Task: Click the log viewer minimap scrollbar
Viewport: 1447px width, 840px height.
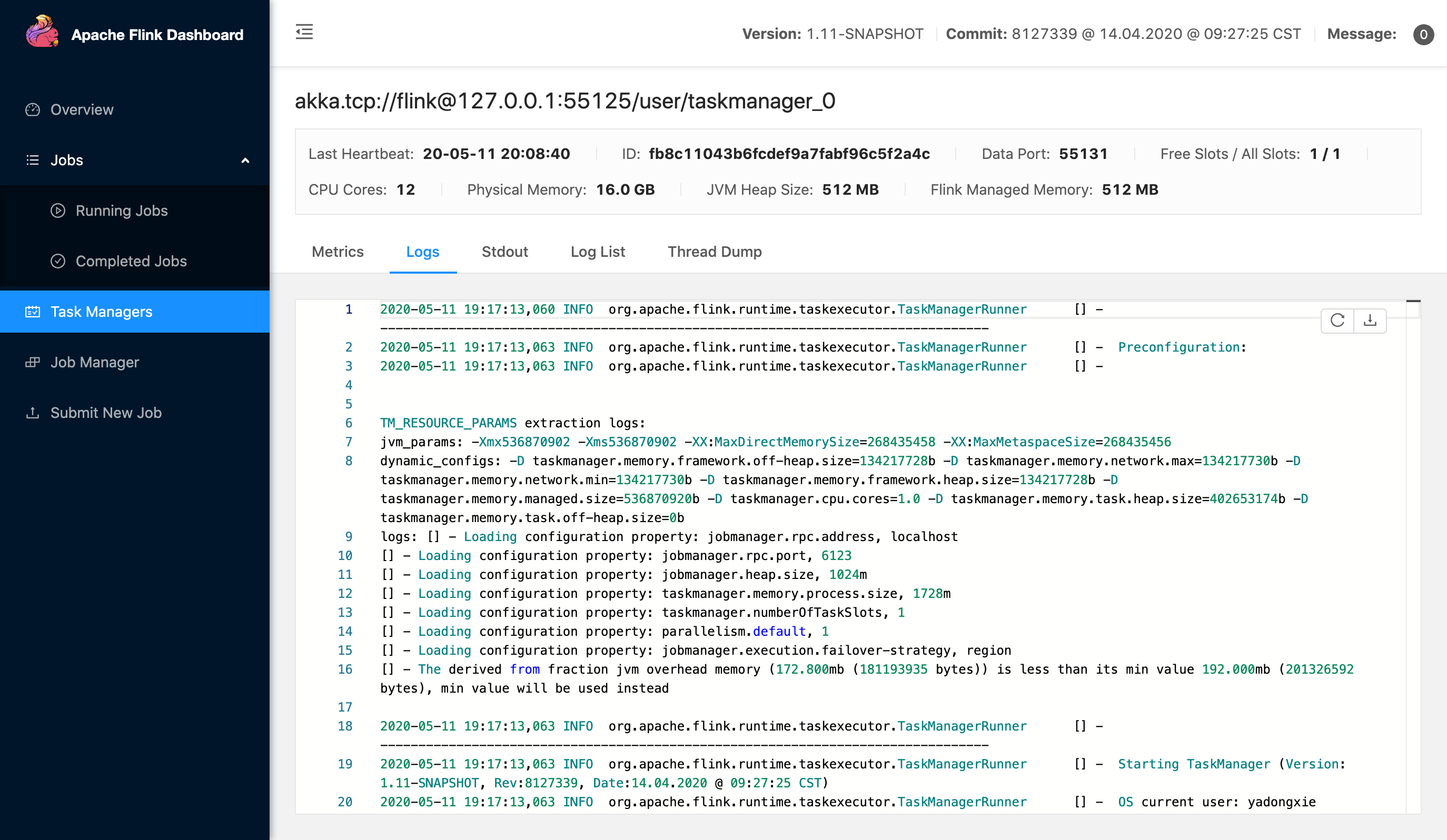Action: (1413, 556)
